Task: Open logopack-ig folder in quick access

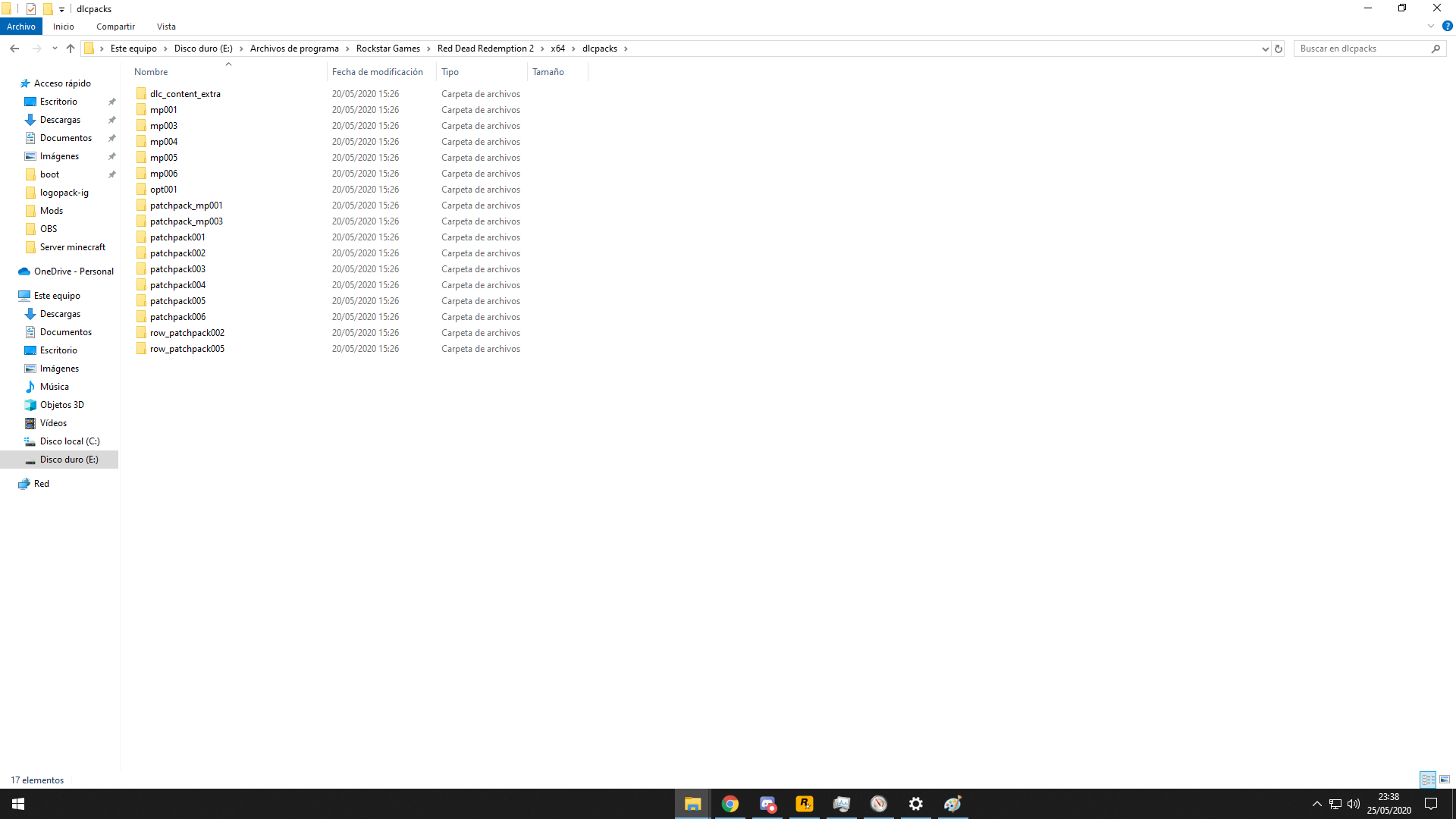Action: point(64,193)
